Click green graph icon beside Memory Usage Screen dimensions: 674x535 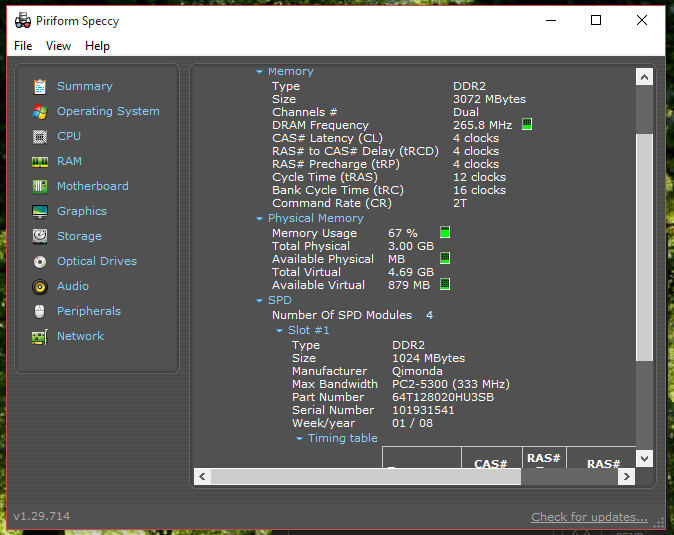pos(445,232)
